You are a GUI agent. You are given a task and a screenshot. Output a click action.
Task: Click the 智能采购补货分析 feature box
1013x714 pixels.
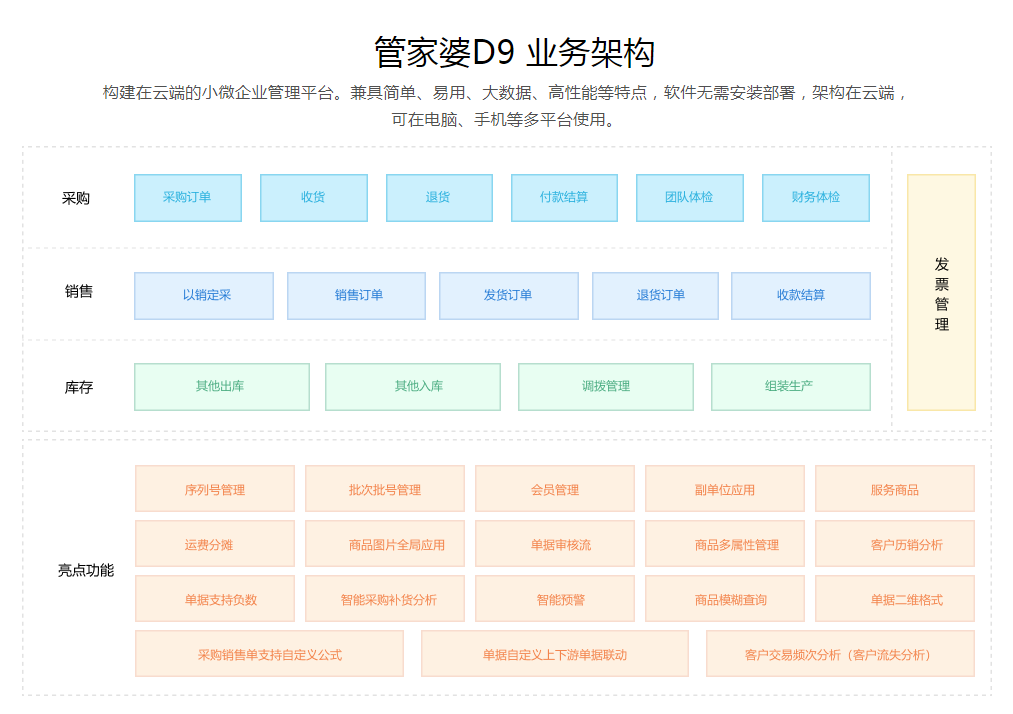coord(385,598)
